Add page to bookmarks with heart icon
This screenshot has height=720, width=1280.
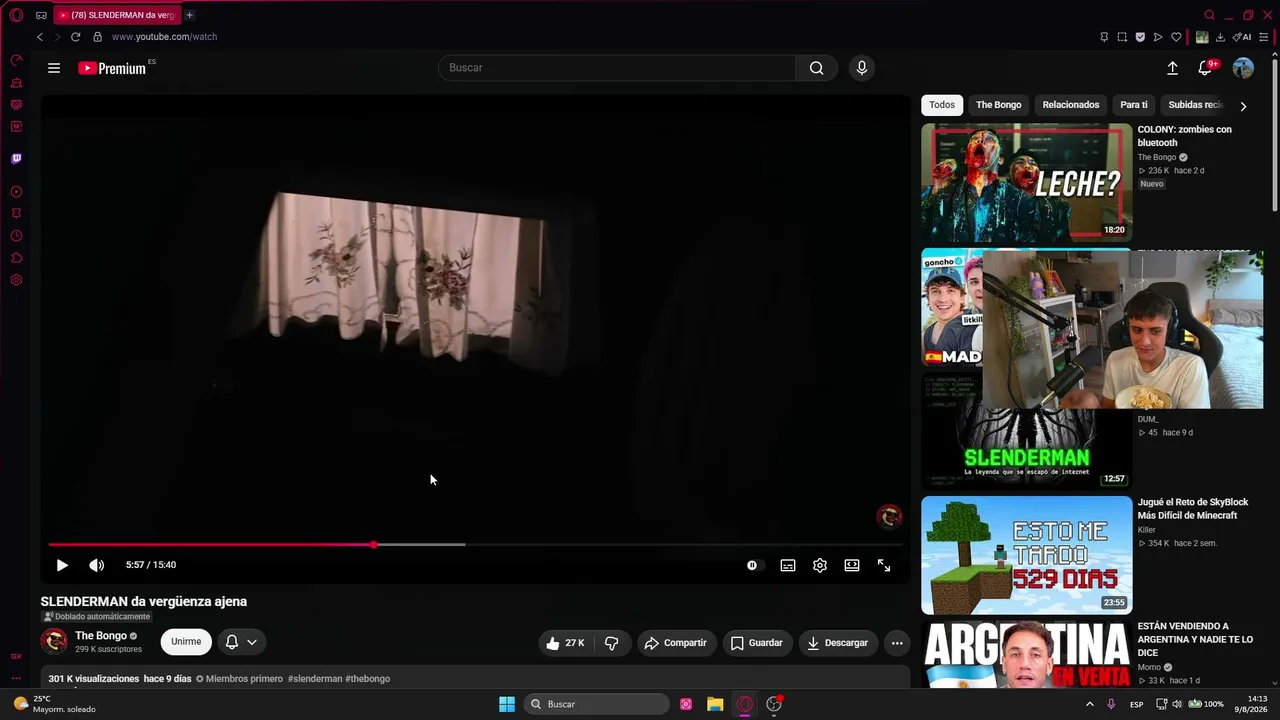pos(1176,37)
